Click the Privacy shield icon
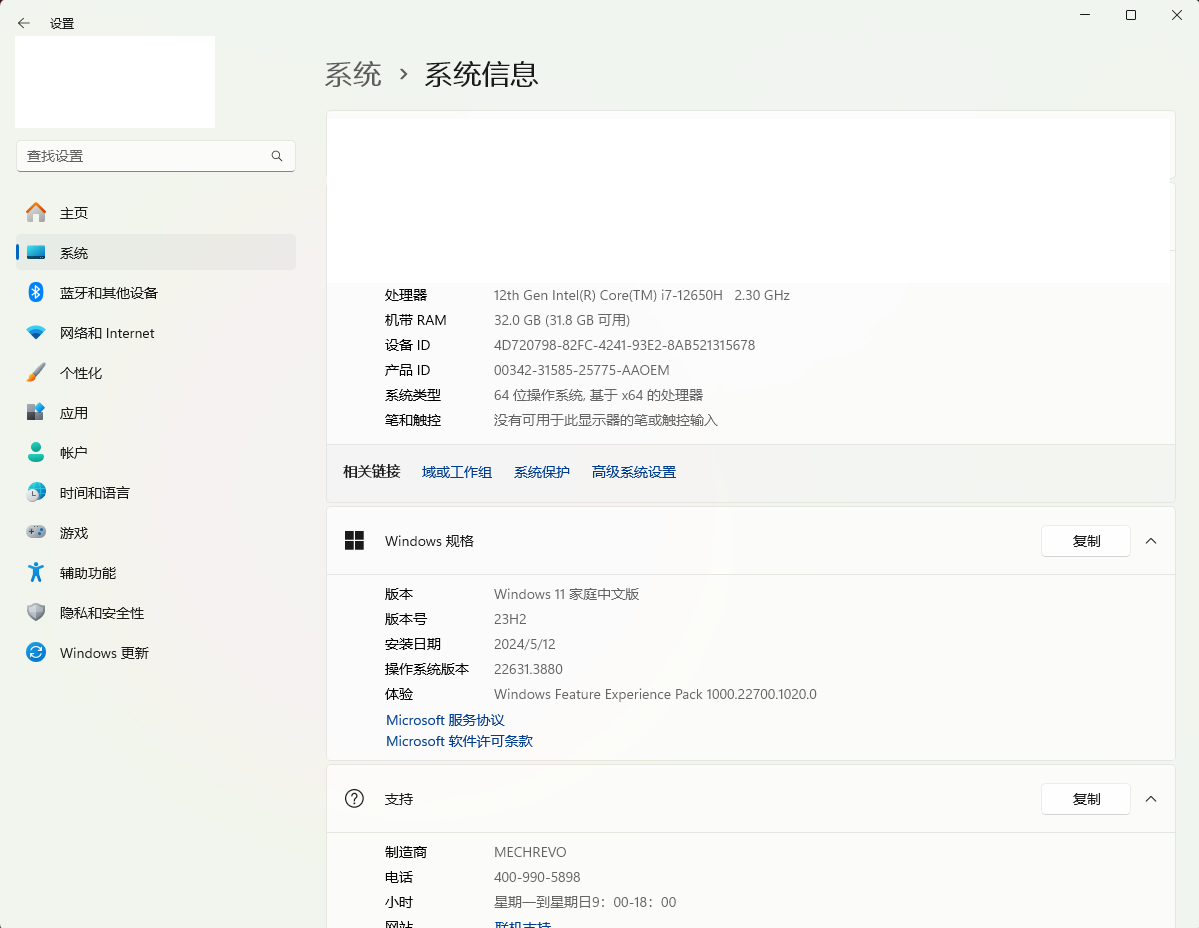The width and height of the screenshot is (1199, 928). [x=36, y=612]
